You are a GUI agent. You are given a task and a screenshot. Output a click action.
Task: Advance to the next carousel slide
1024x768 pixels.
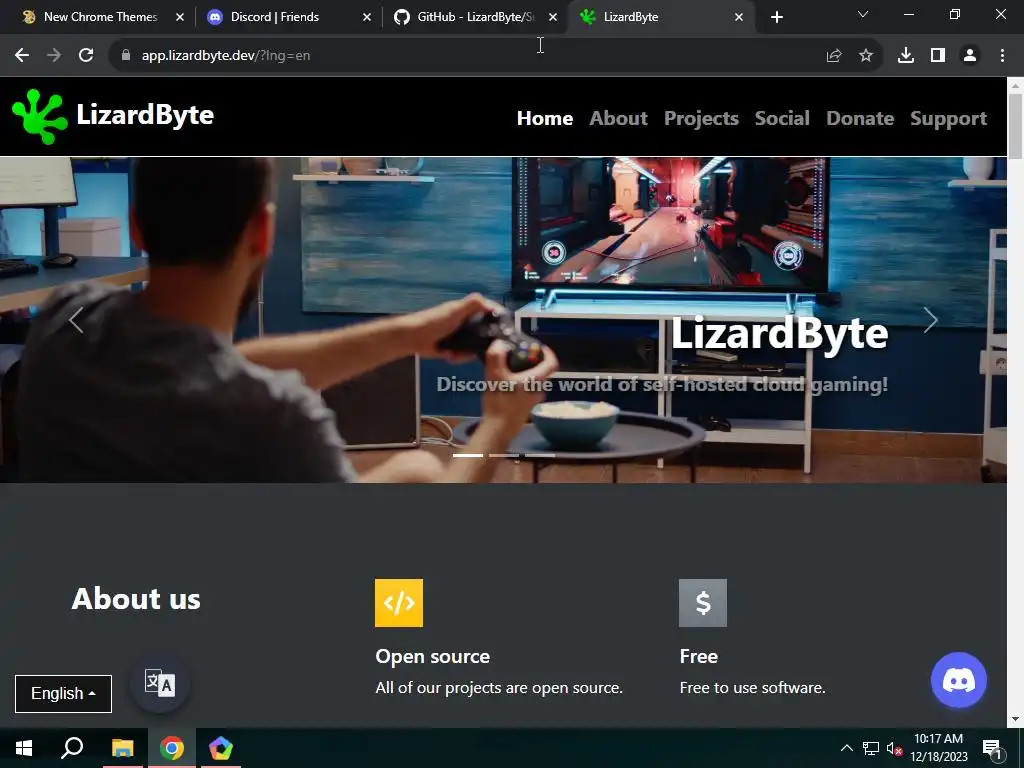pyautogui.click(x=931, y=320)
